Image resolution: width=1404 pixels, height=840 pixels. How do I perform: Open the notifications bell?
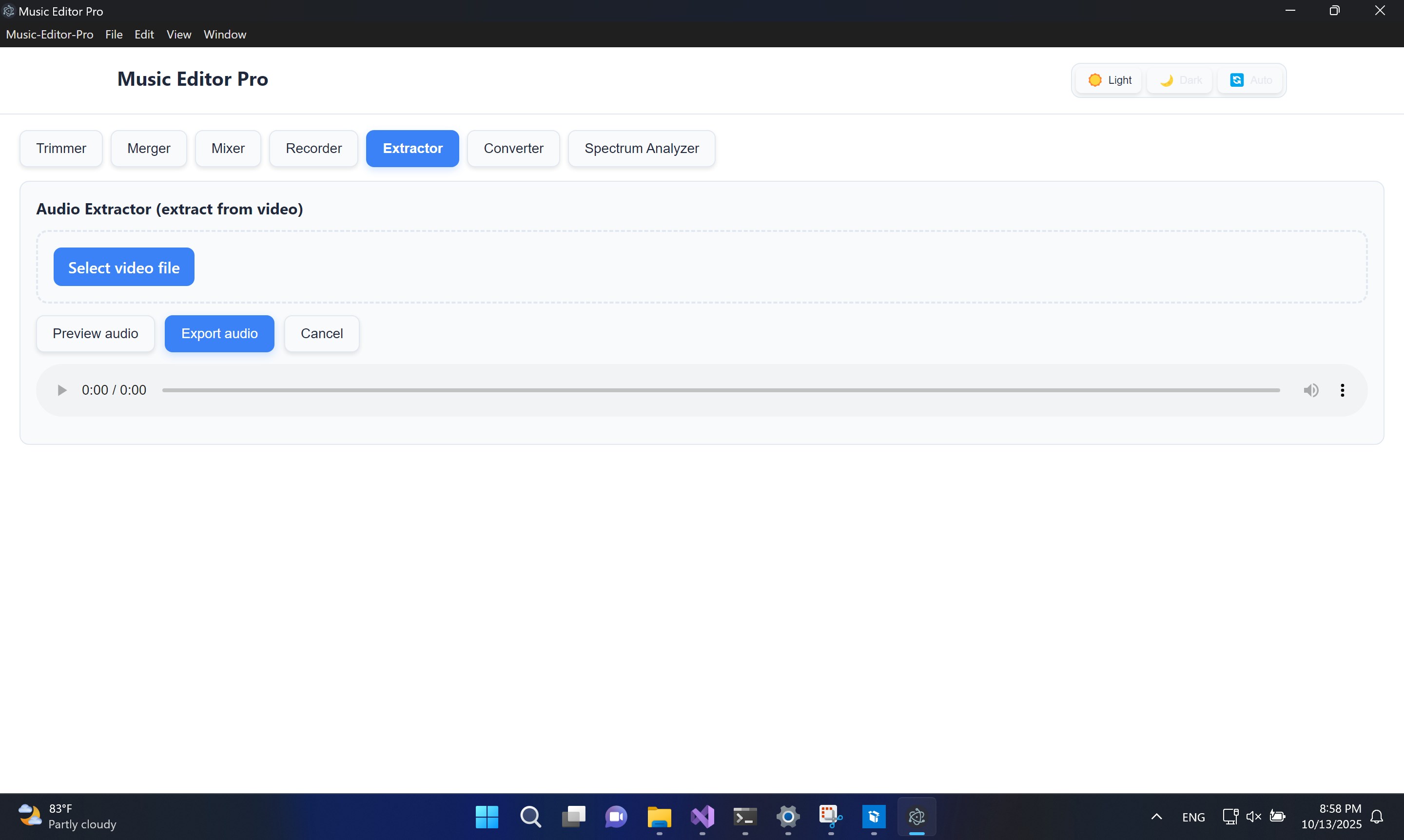1377,816
